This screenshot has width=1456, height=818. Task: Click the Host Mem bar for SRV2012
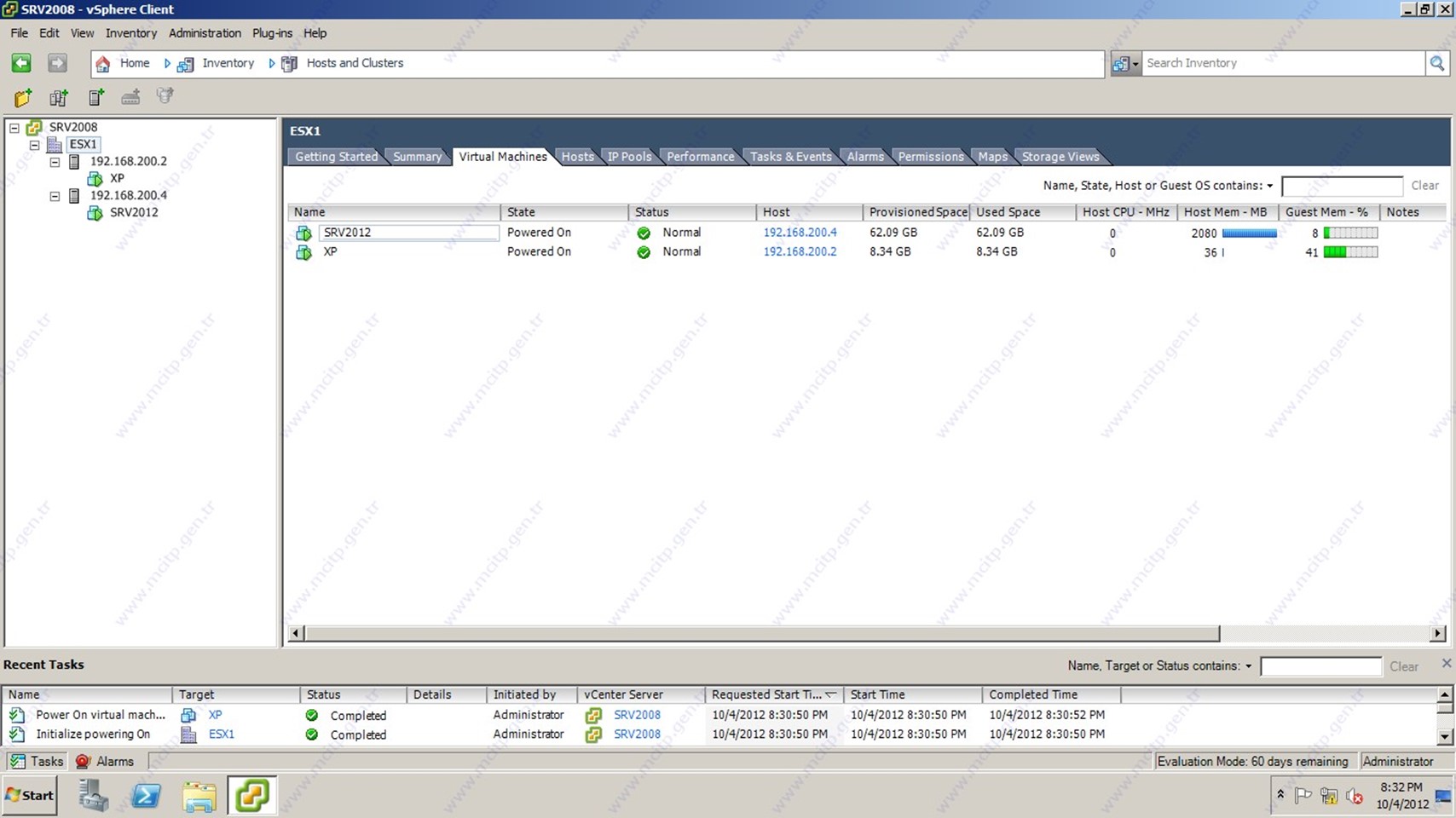pyautogui.click(x=1249, y=233)
